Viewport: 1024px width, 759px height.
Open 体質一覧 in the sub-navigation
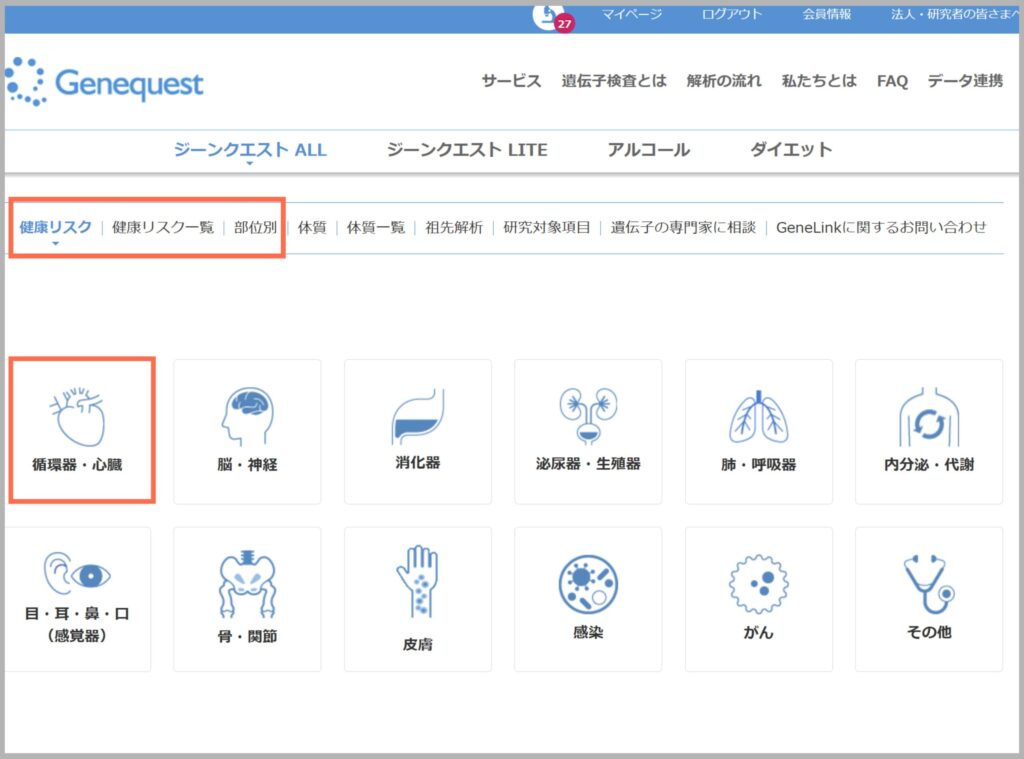376,227
